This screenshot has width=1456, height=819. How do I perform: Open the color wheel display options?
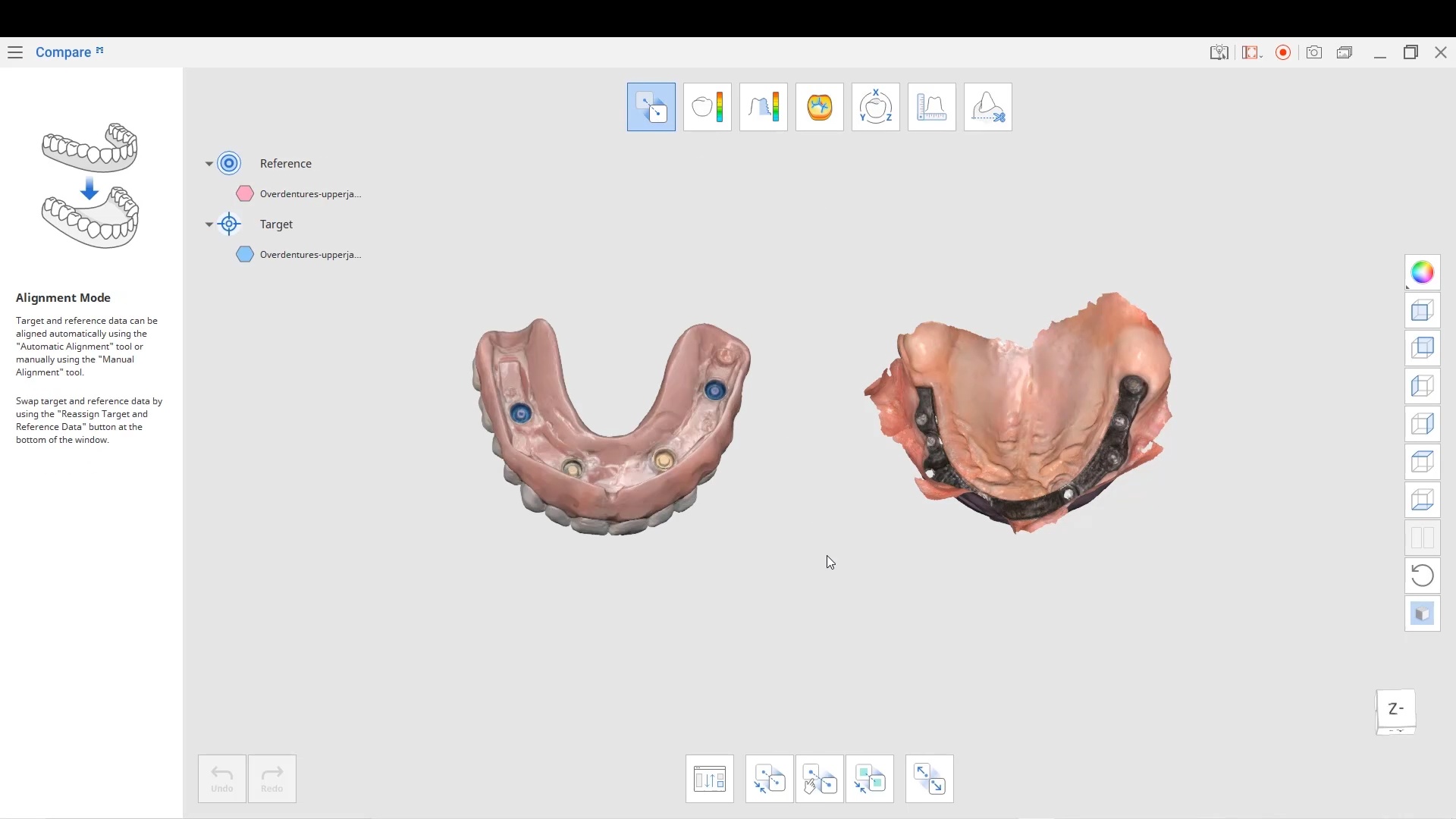point(1422,272)
